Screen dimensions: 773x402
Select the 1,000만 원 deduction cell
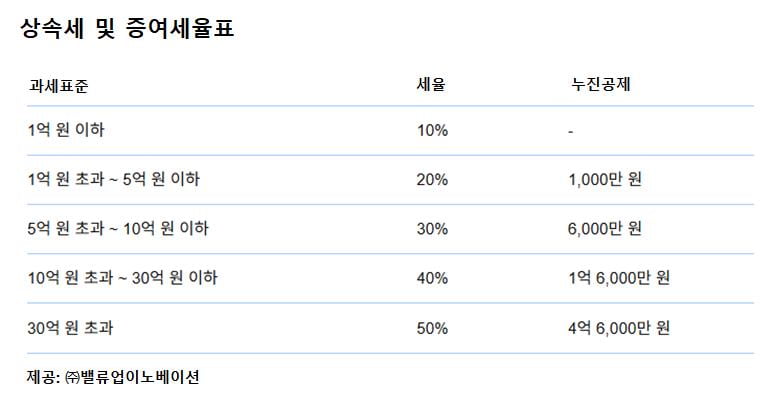pos(604,179)
